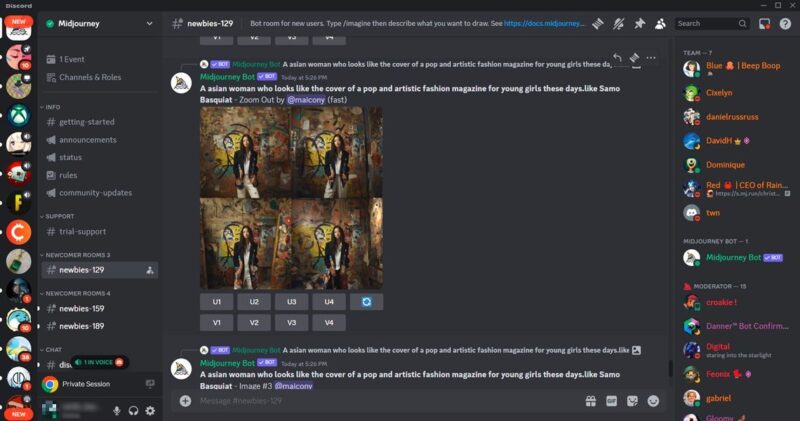Collapse the CHAT category
800x421 pixels.
point(51,350)
